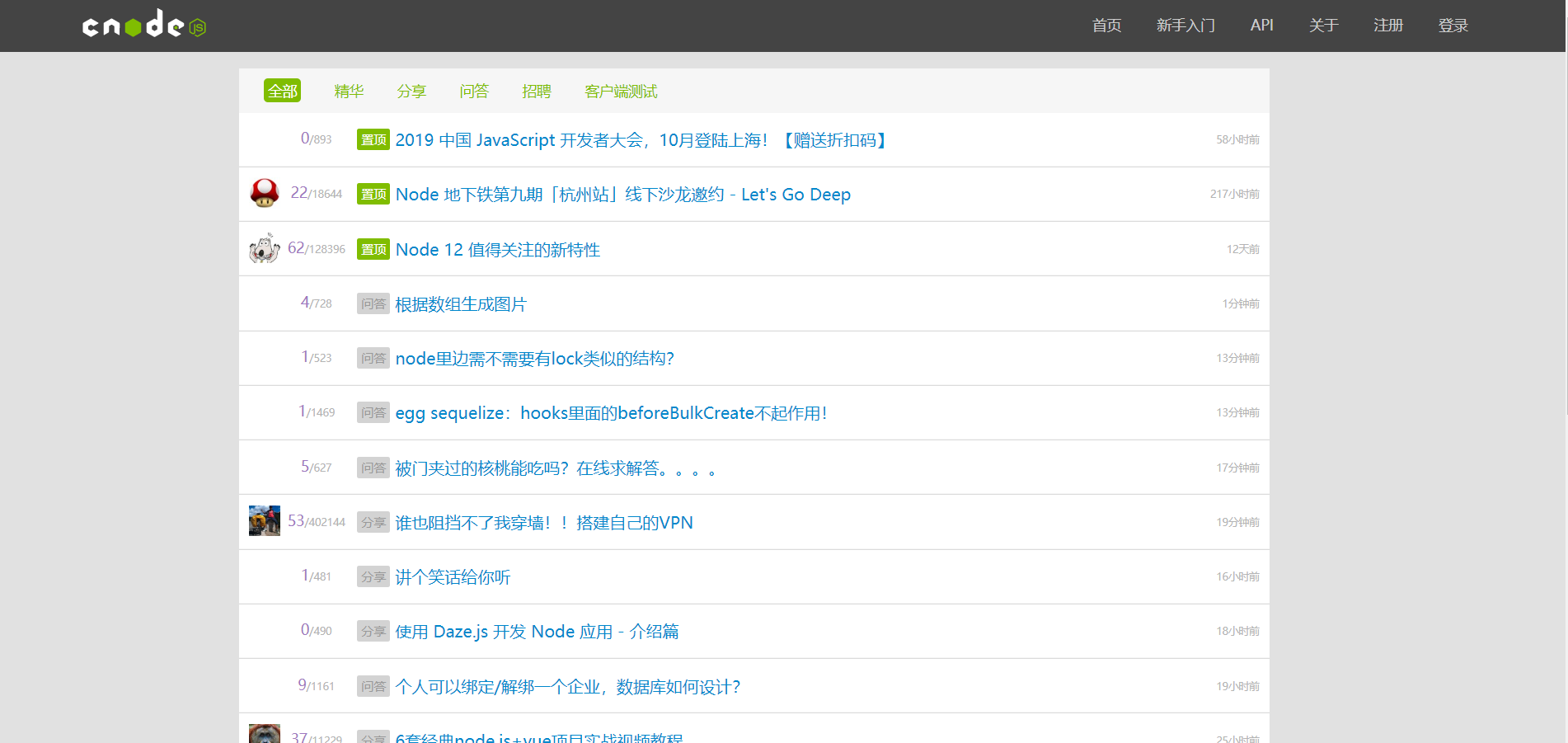Open the cartoon dog avatar profile
This screenshot has height=743, width=1568.
click(x=265, y=248)
